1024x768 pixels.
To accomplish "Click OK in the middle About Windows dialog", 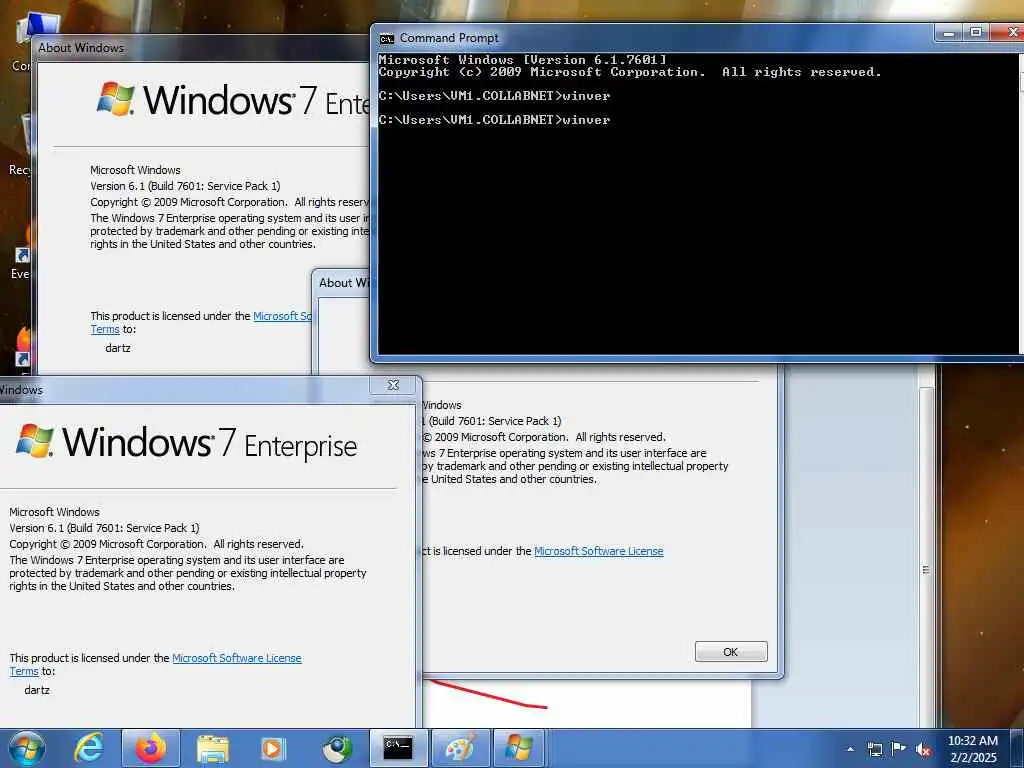I will 731,652.
